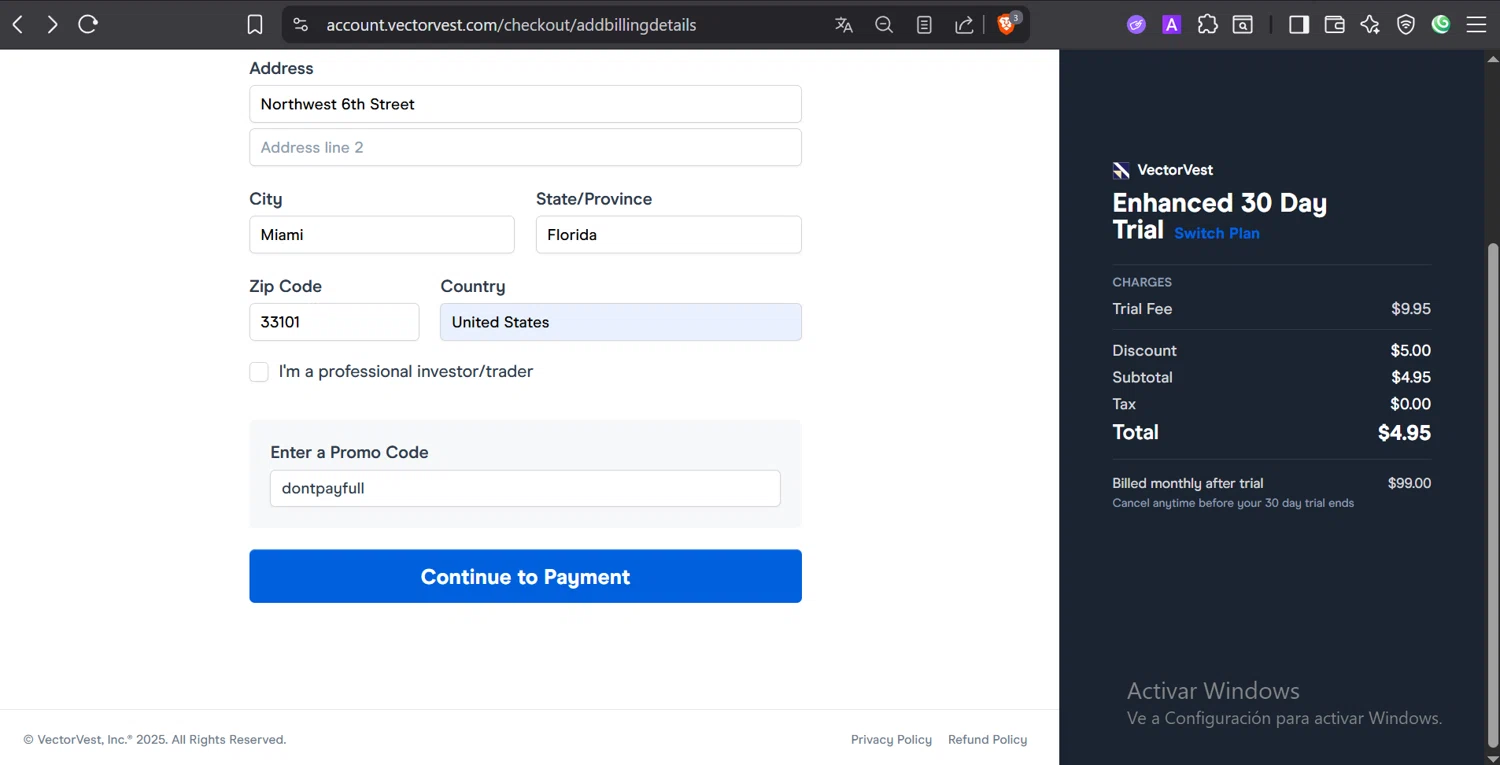Click the Address line 2 field
This screenshot has width=1500, height=765.
pyautogui.click(x=525, y=147)
